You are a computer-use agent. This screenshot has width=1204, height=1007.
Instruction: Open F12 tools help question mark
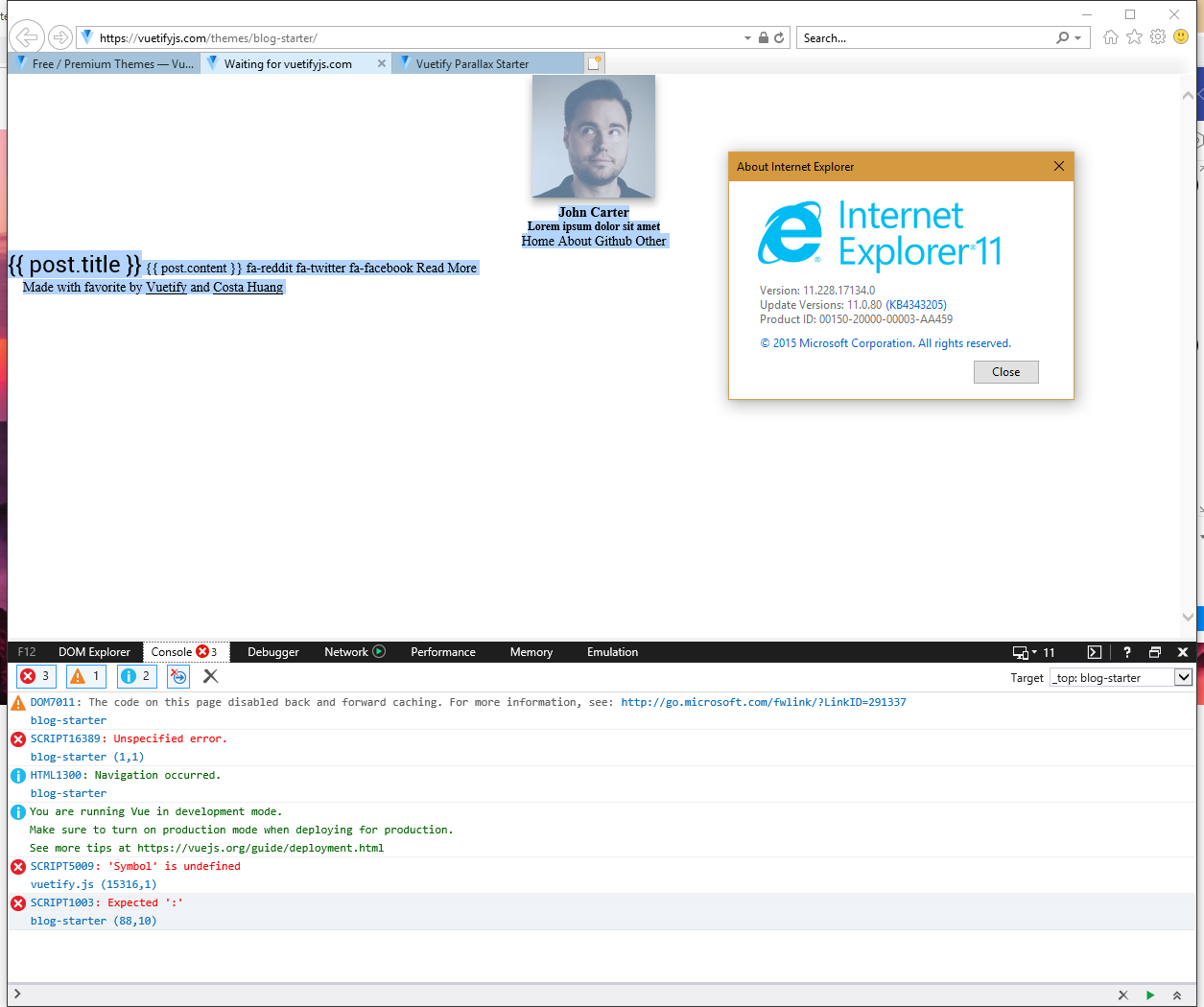point(1127,652)
